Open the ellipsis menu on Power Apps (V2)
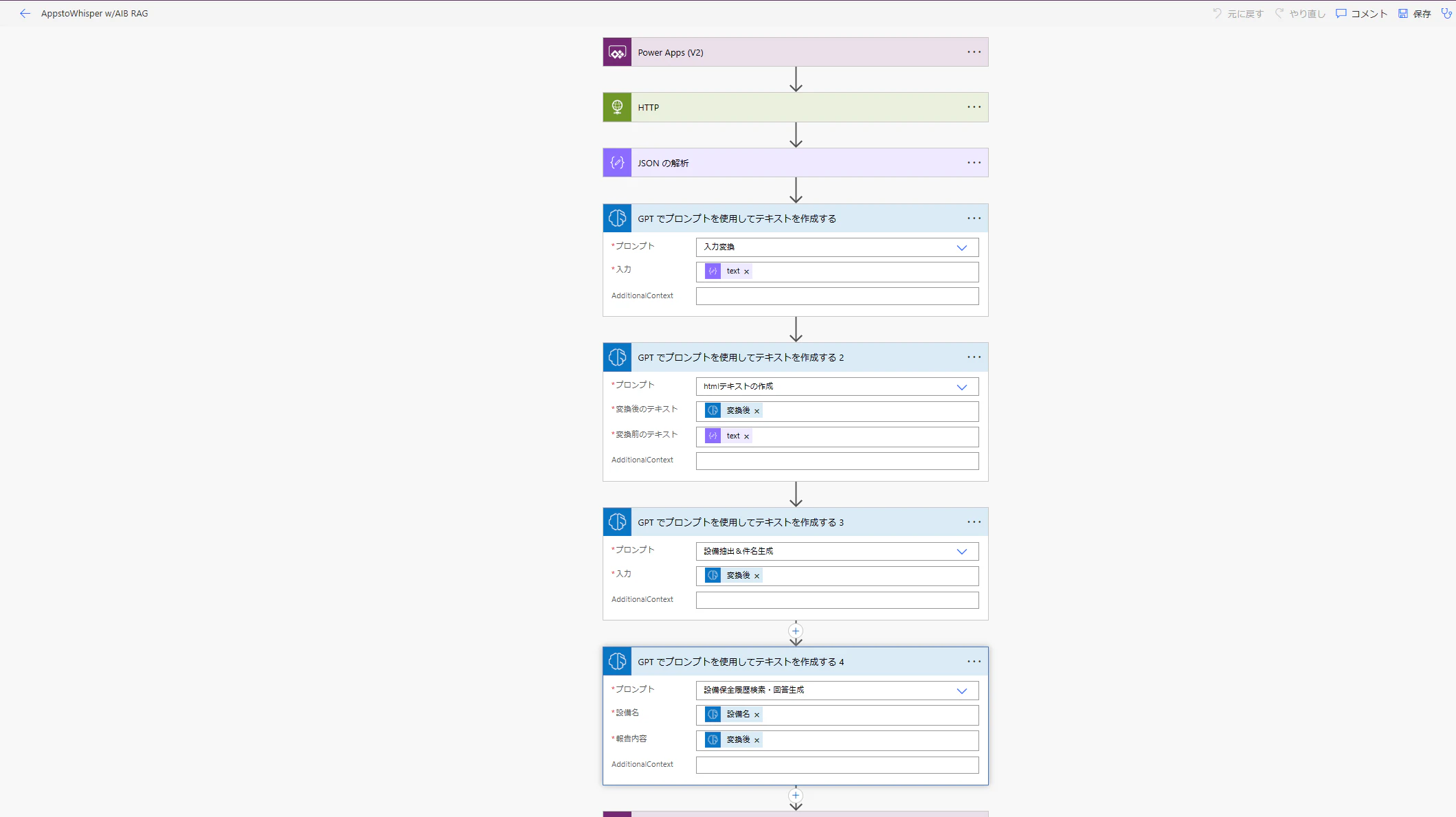 (x=974, y=52)
